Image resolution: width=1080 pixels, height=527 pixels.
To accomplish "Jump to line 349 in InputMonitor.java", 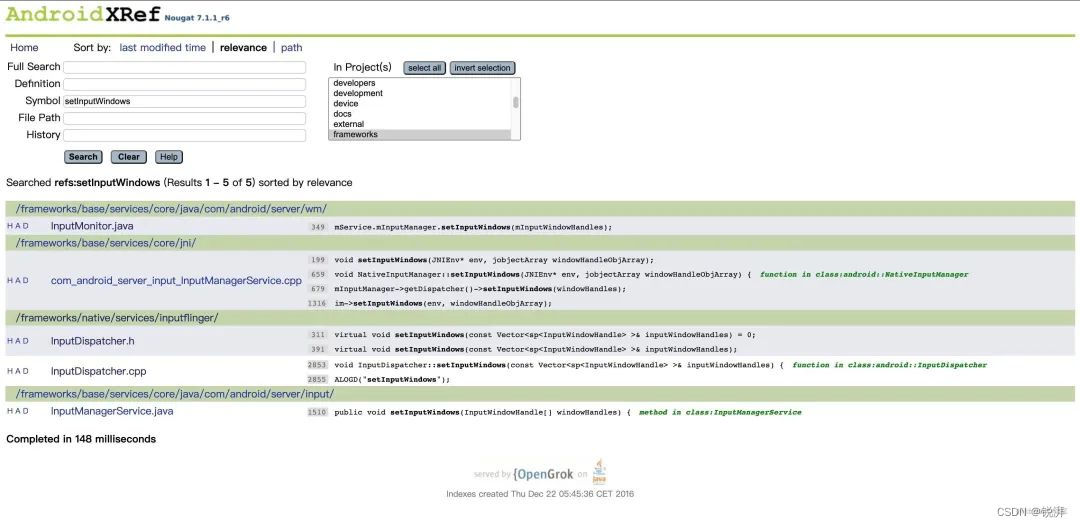I will (x=318, y=227).
